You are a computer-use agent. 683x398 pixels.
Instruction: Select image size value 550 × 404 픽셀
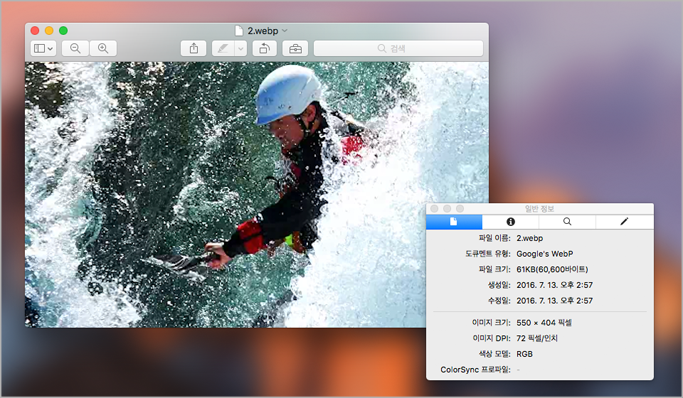[x=544, y=323]
